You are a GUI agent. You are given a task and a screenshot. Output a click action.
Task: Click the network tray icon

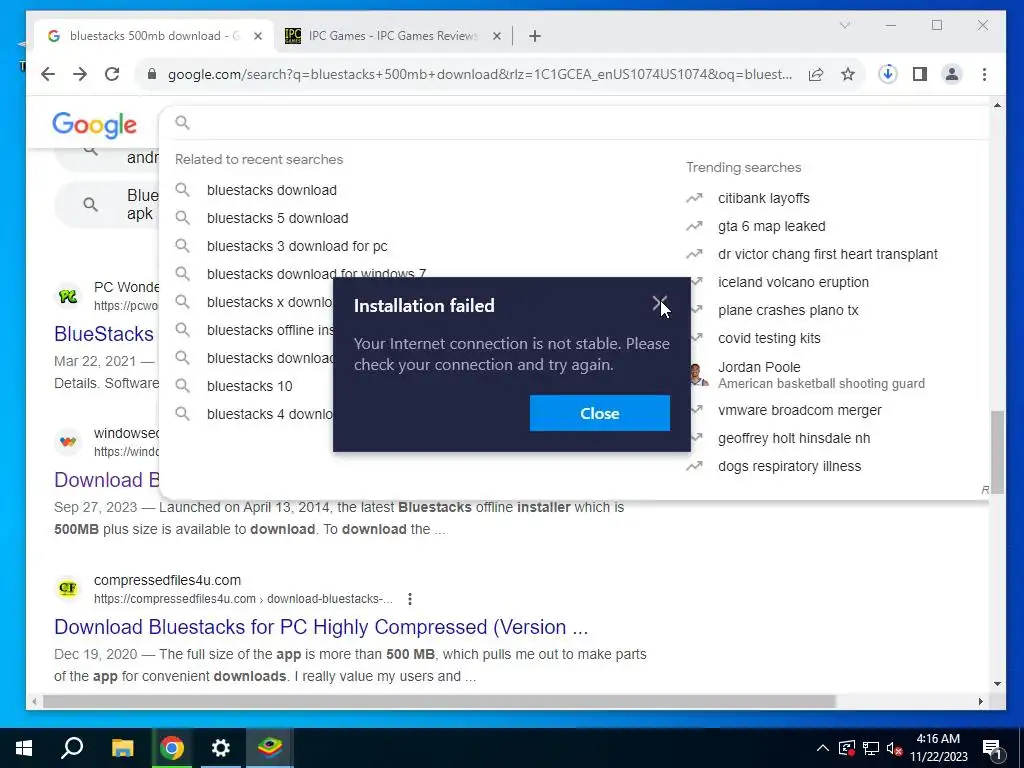(871, 748)
